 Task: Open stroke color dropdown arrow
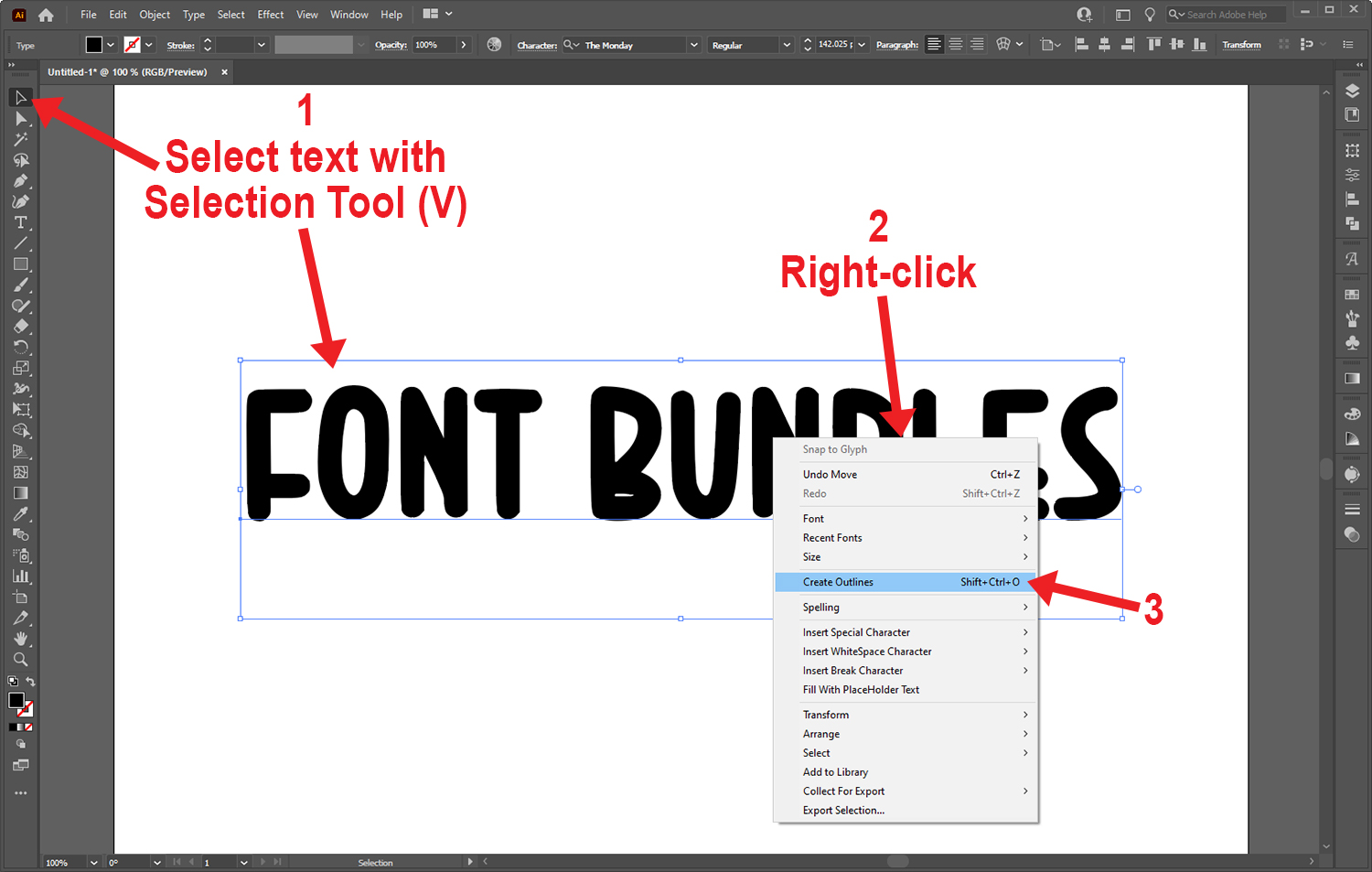(149, 45)
